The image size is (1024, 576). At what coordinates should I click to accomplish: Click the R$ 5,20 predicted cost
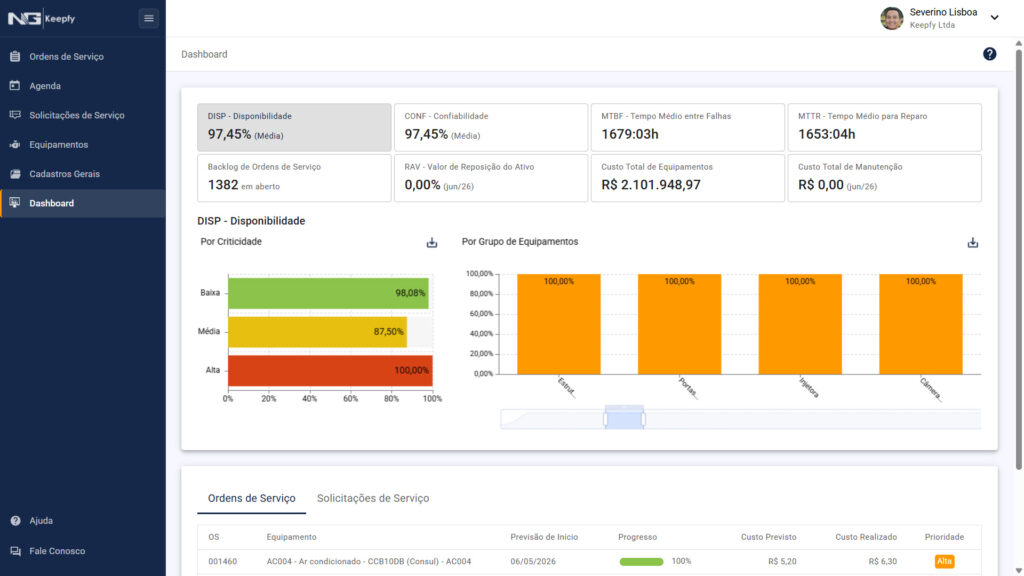click(782, 562)
